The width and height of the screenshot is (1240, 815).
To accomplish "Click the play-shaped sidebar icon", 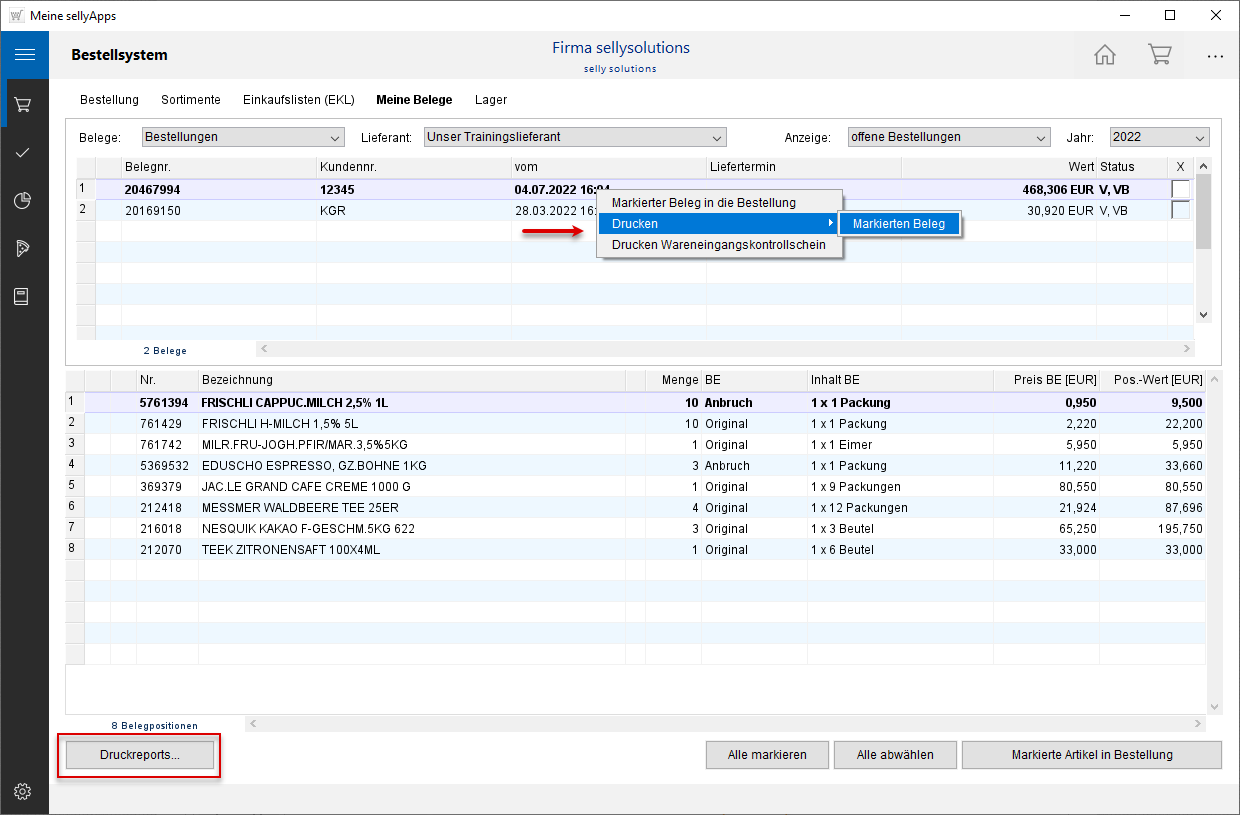I will (x=24, y=248).
